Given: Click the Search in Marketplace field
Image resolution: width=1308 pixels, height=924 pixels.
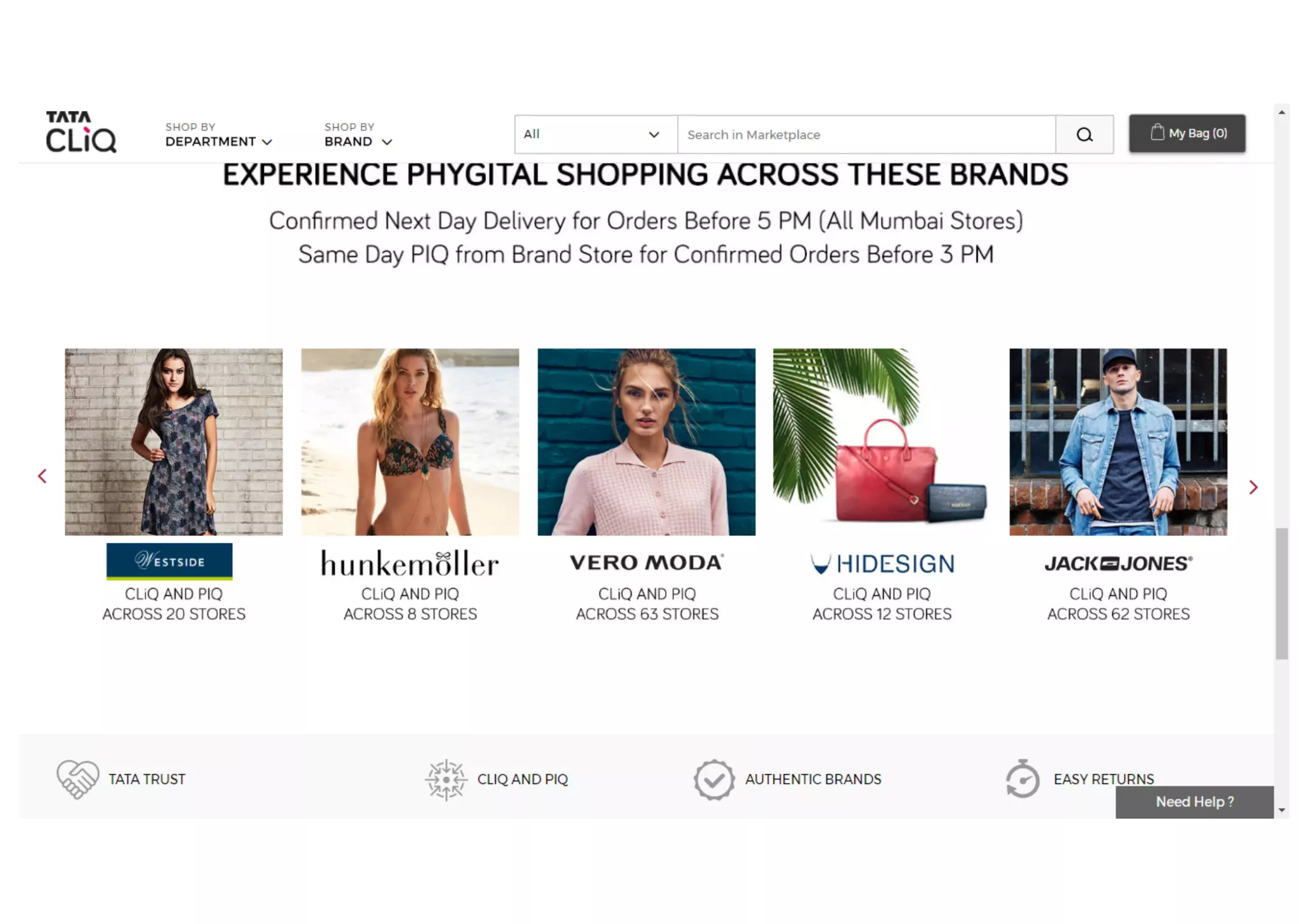Looking at the screenshot, I should pyautogui.click(x=866, y=135).
